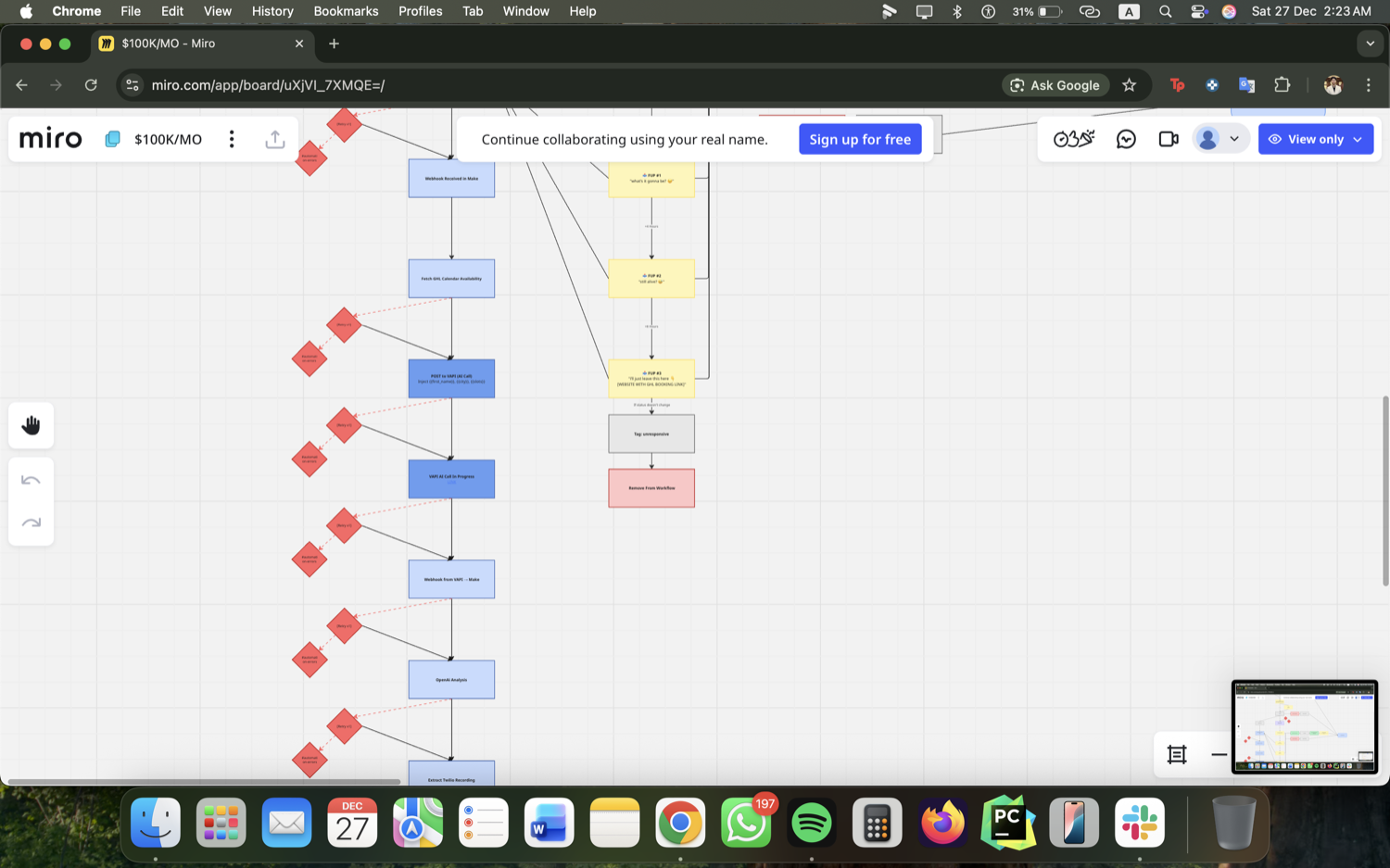Click the vertical scrollbar on right edge
This screenshot has height=868, width=1390.
click(x=1385, y=491)
